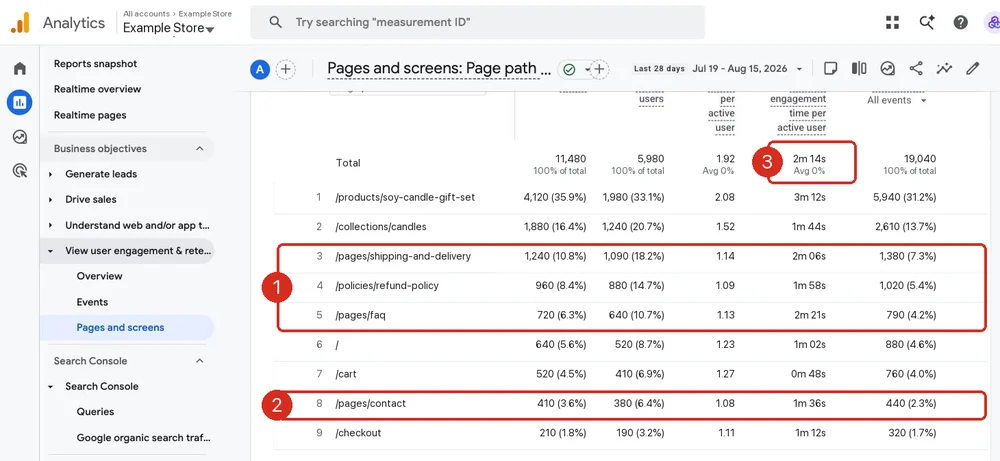
Task: Click the total event count 19,040
Action: click(x=920, y=159)
